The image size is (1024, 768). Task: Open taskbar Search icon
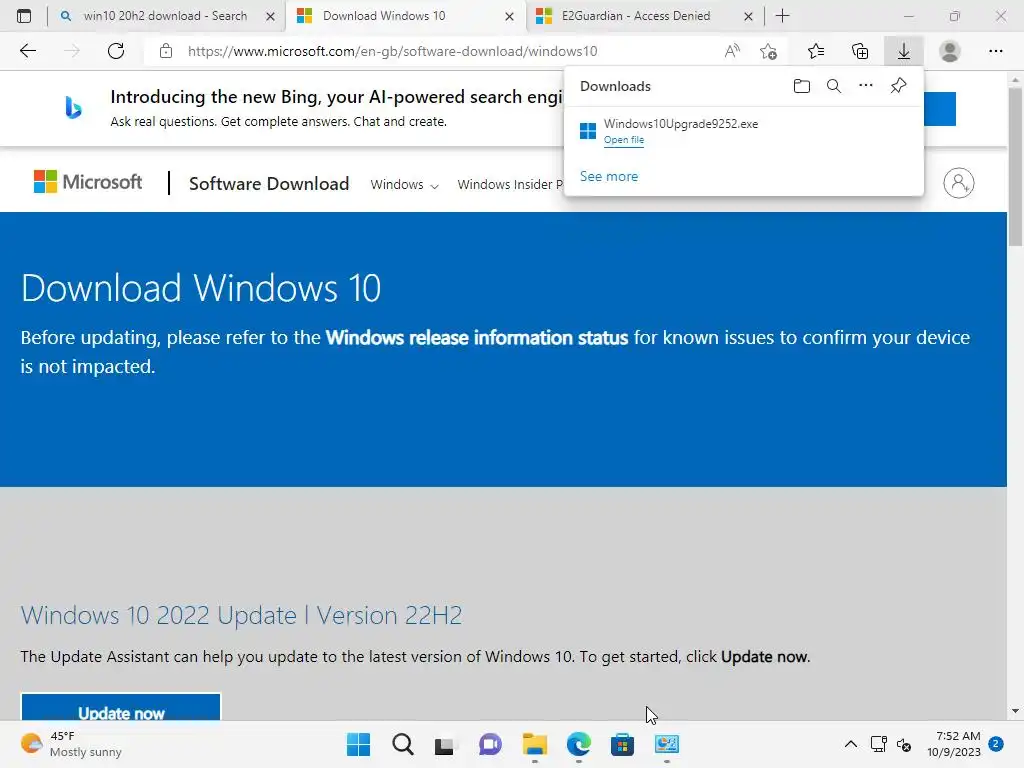click(403, 744)
